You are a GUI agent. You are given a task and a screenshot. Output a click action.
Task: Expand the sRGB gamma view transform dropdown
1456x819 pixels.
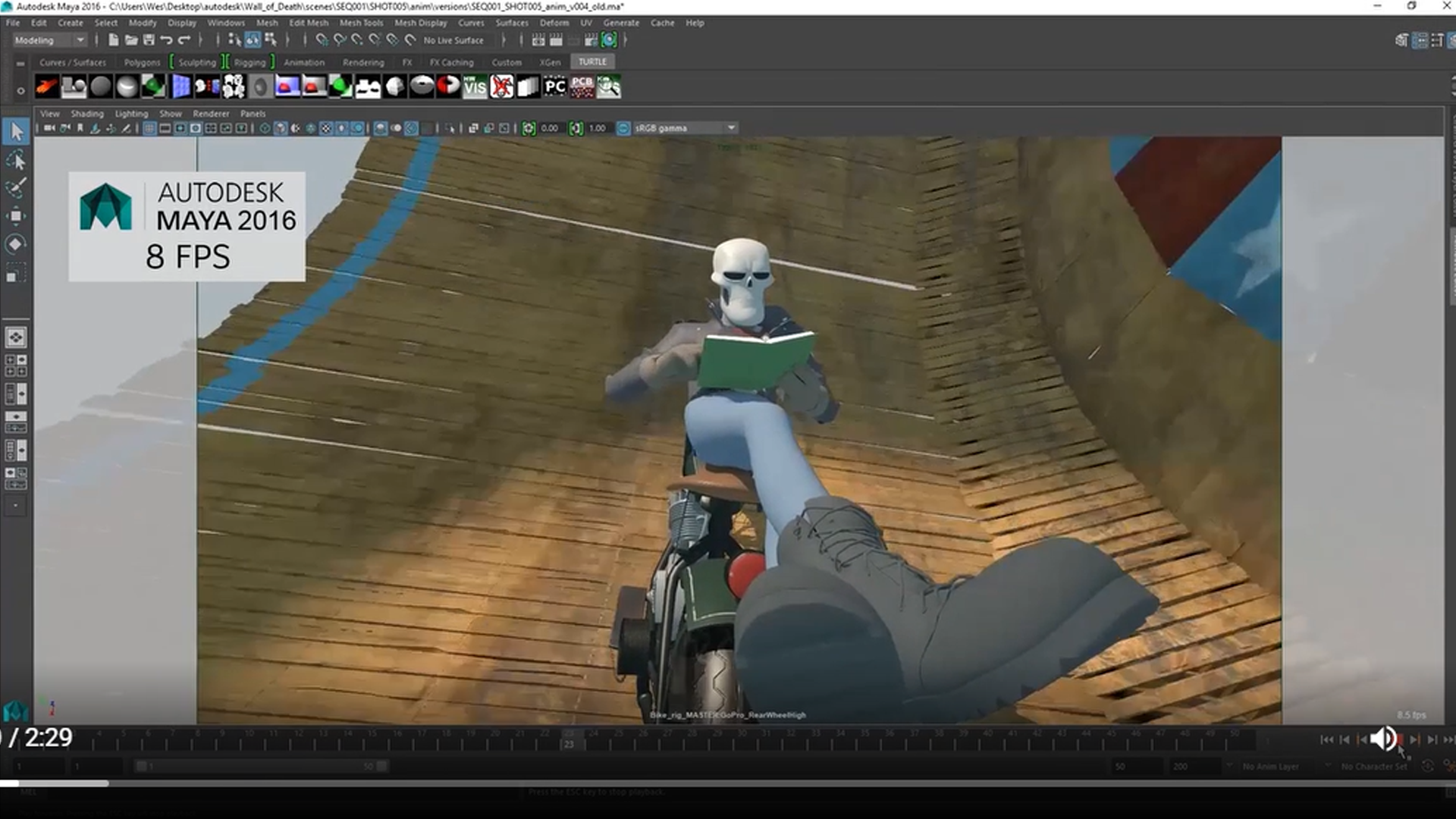click(731, 128)
